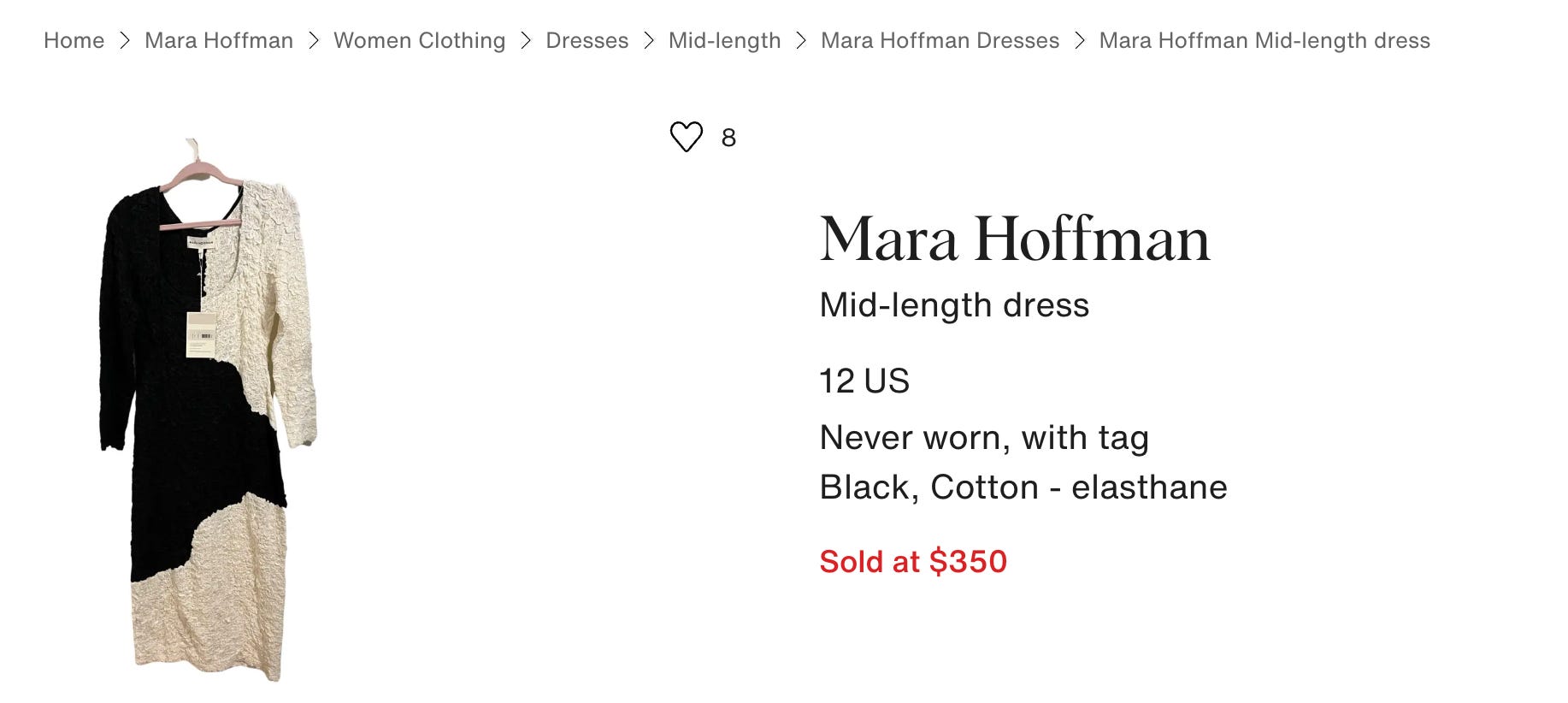1568x703 pixels.
Task: Click the Never worn, with tag condition text
Action: pyautogui.click(x=983, y=437)
